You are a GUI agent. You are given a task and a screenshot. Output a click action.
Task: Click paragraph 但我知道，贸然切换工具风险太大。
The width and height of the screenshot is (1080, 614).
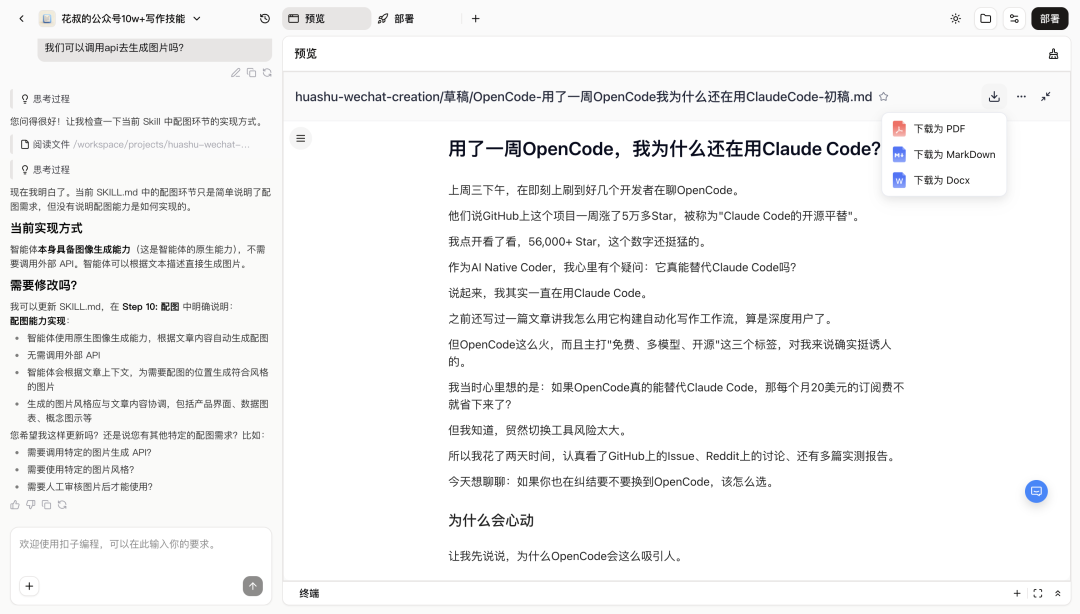click(x=539, y=431)
